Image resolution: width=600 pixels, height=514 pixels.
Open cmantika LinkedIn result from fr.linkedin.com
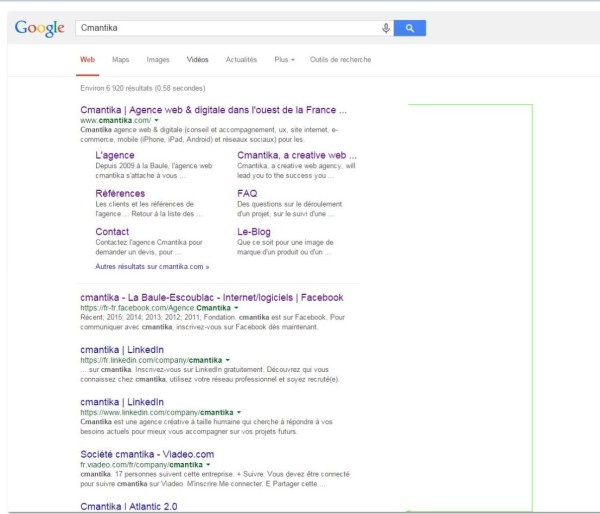122,349
